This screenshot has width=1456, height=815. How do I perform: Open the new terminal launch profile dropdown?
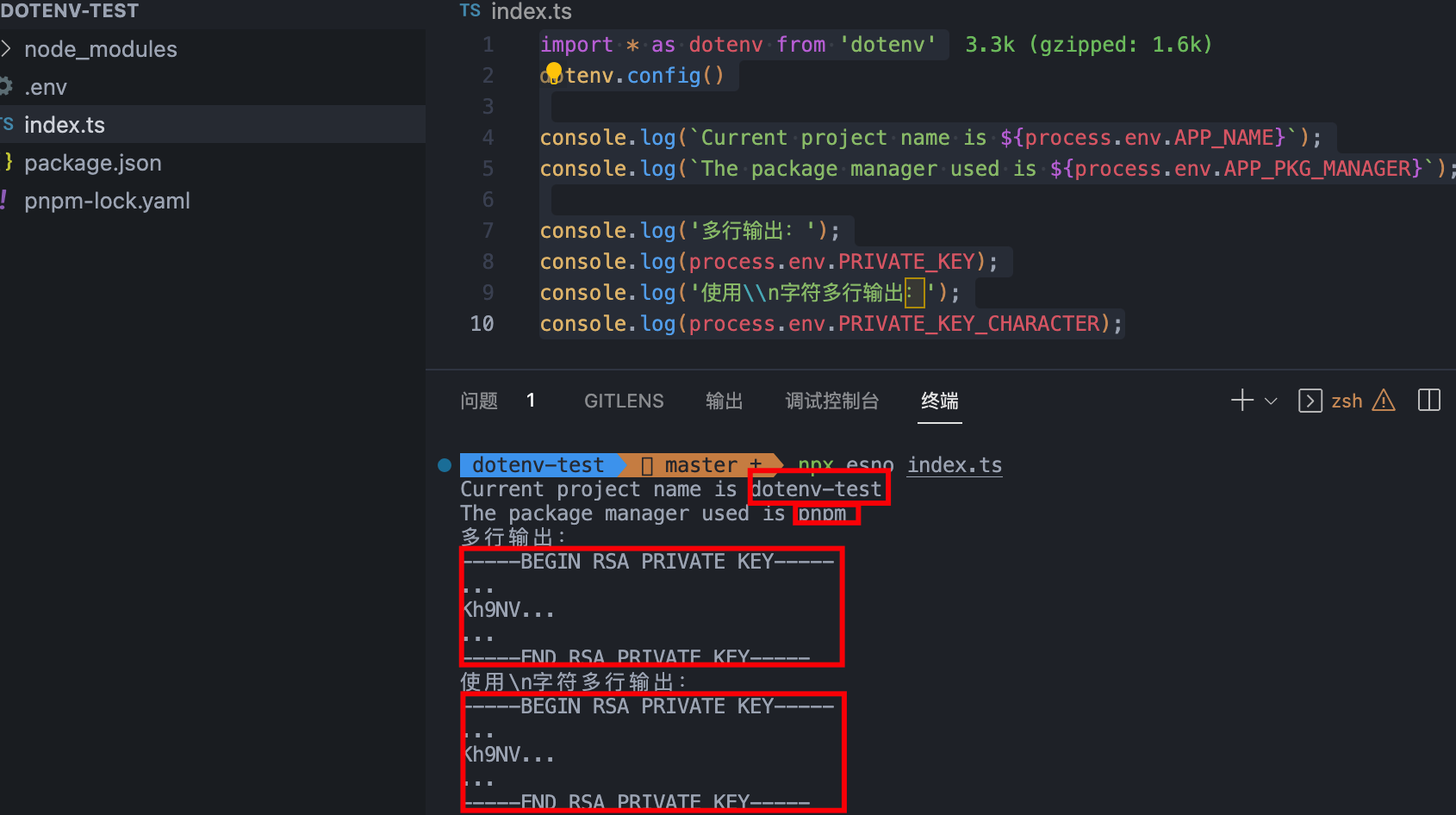1271,401
